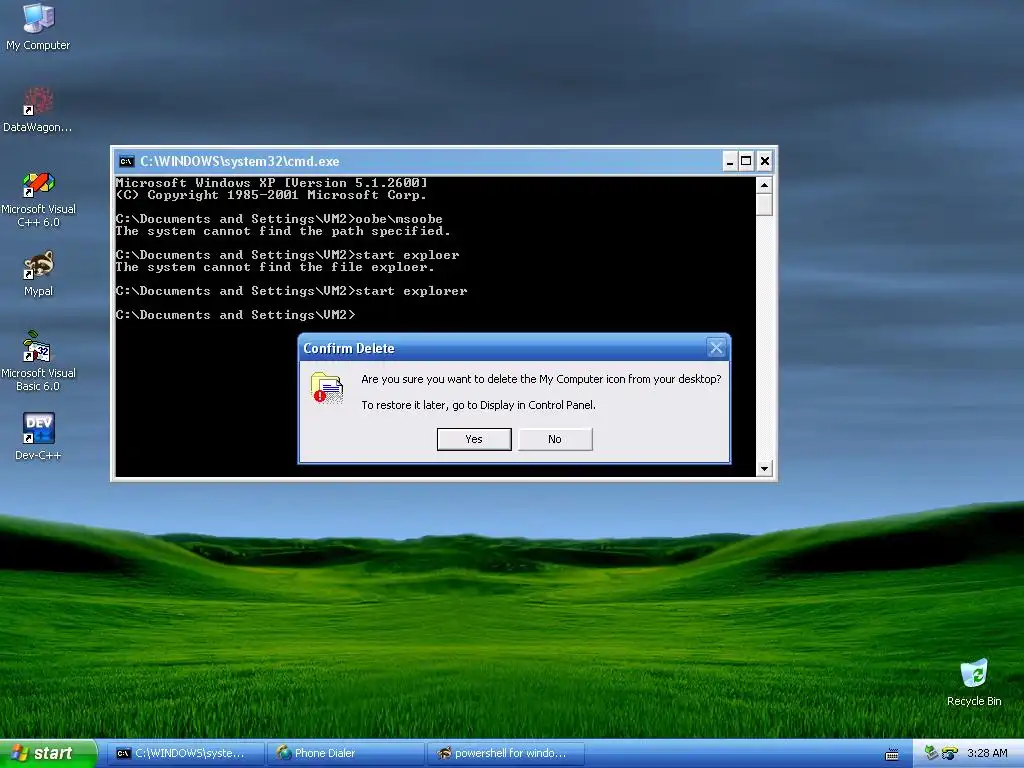
Task: Select the DataWagon shortcut icon
Action: [x=38, y=109]
